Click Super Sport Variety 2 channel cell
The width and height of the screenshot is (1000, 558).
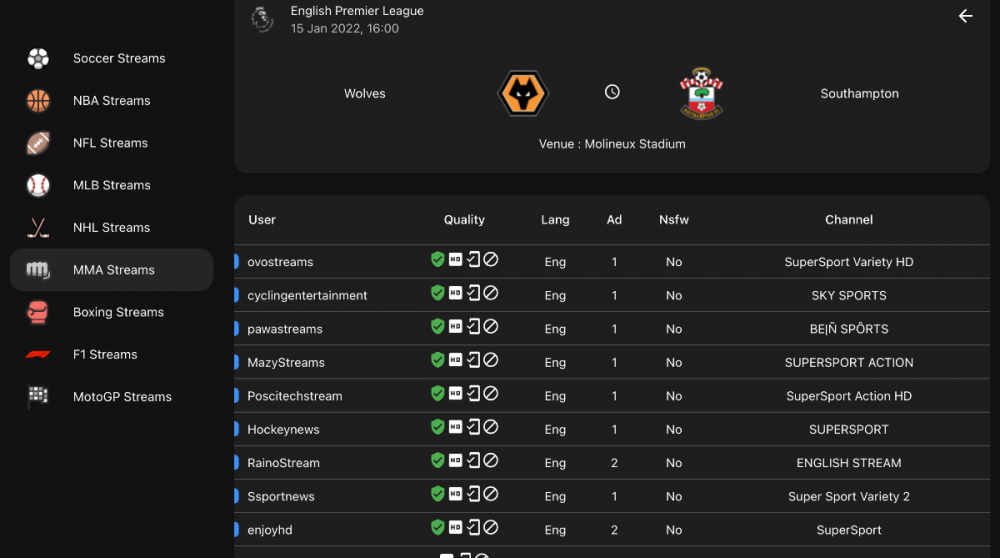[x=849, y=496]
